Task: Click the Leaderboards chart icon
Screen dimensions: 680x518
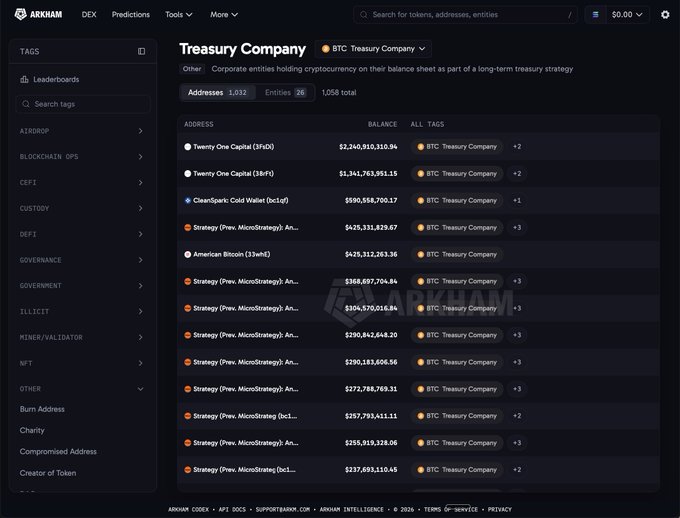Action: tap(24, 79)
